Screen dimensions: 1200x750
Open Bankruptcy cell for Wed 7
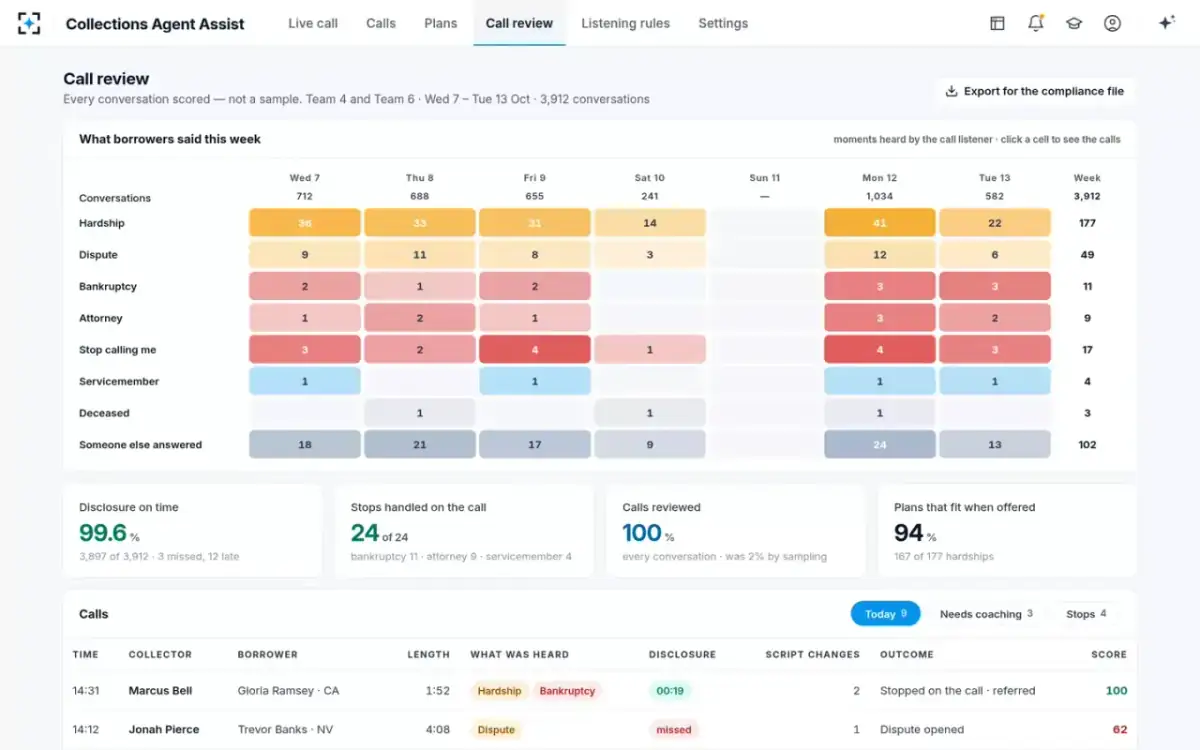(x=305, y=286)
